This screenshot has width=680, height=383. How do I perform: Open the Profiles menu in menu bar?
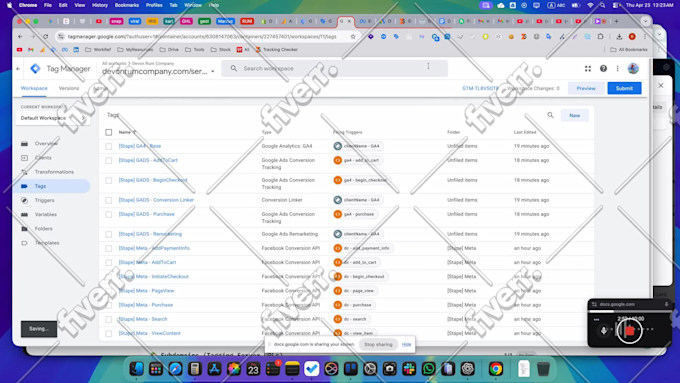click(x=154, y=5)
